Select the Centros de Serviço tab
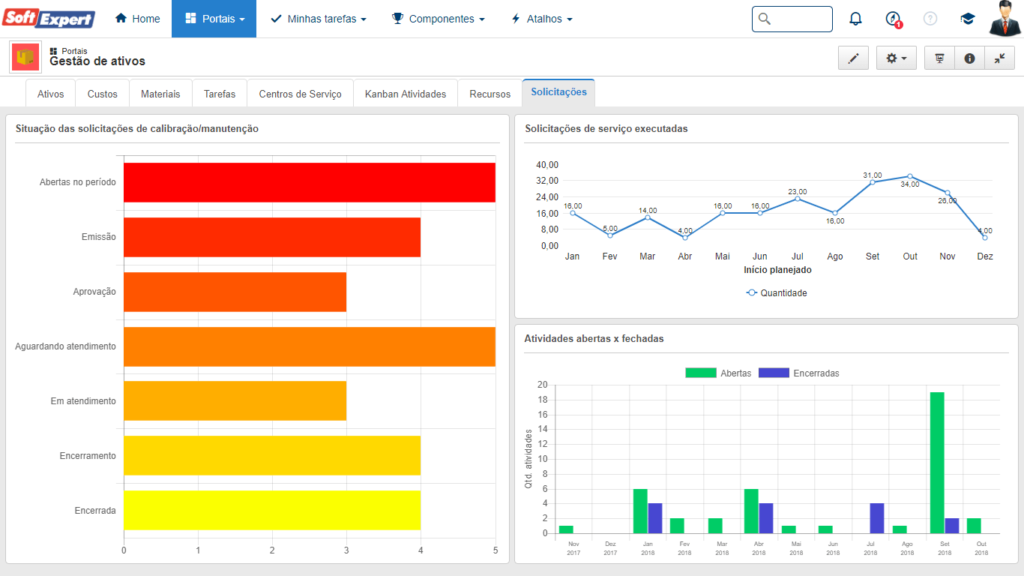 [x=300, y=94]
